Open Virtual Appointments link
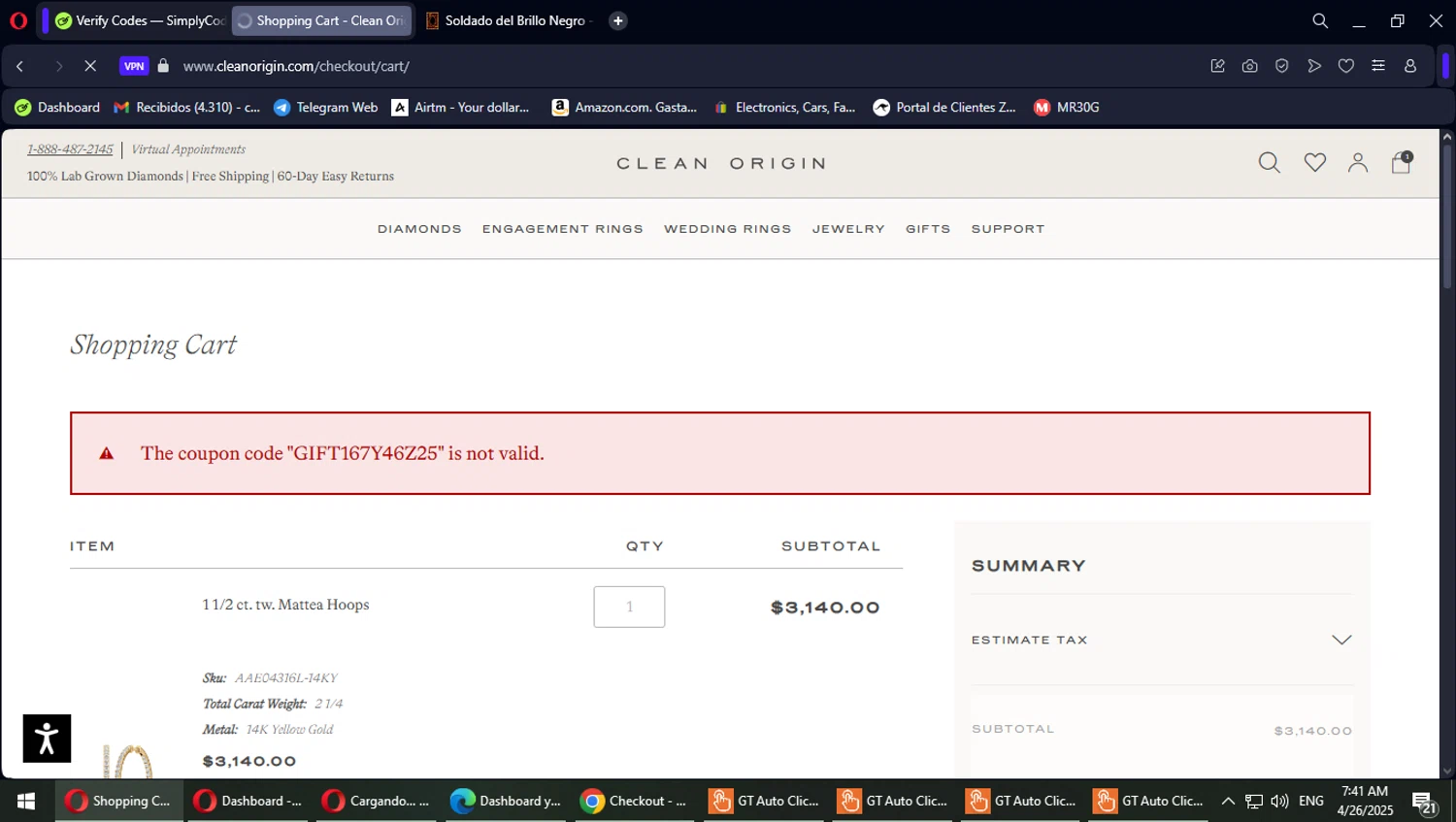 188,149
